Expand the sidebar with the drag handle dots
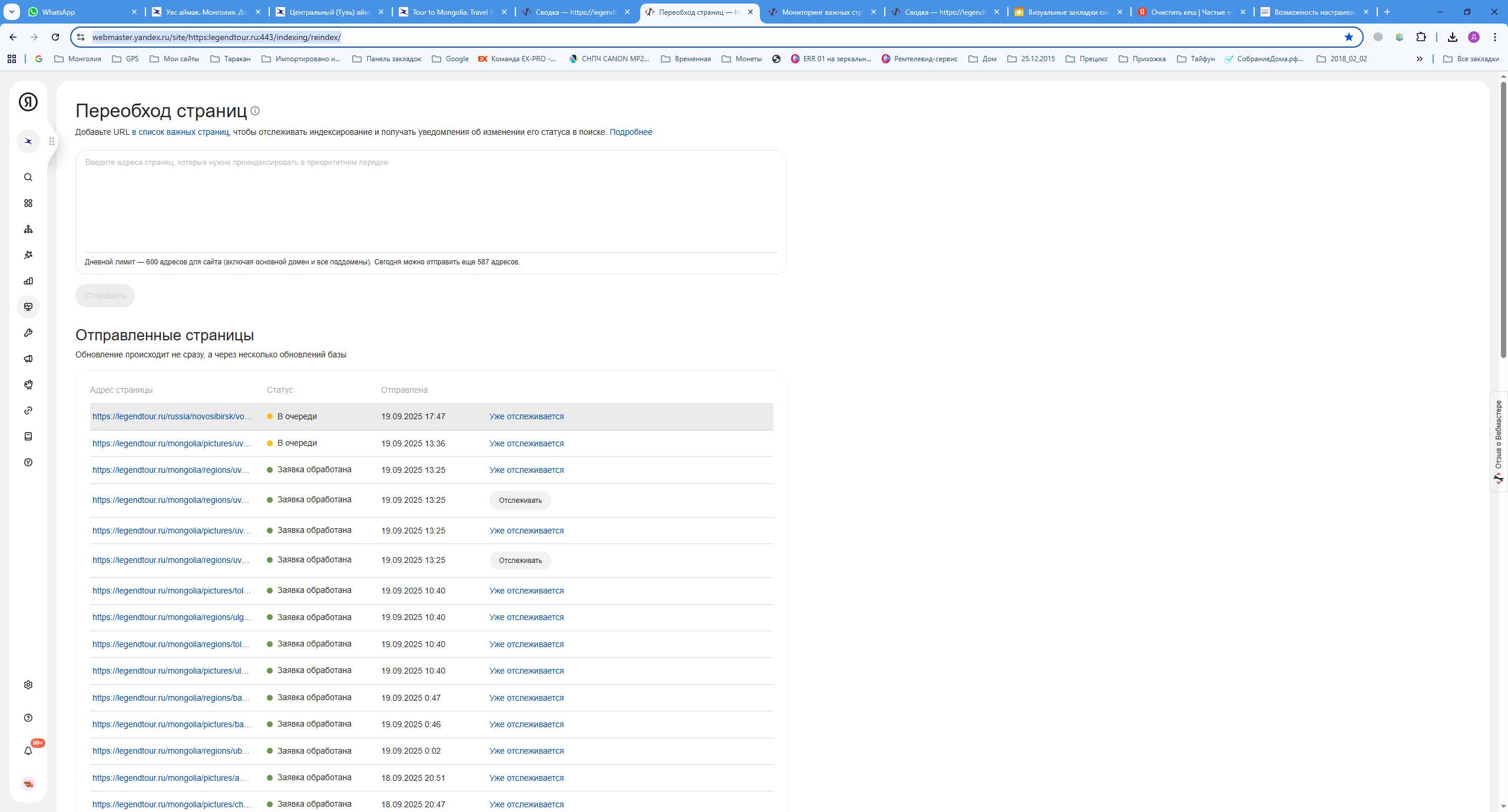Viewport: 1508px width, 812px height. point(52,141)
